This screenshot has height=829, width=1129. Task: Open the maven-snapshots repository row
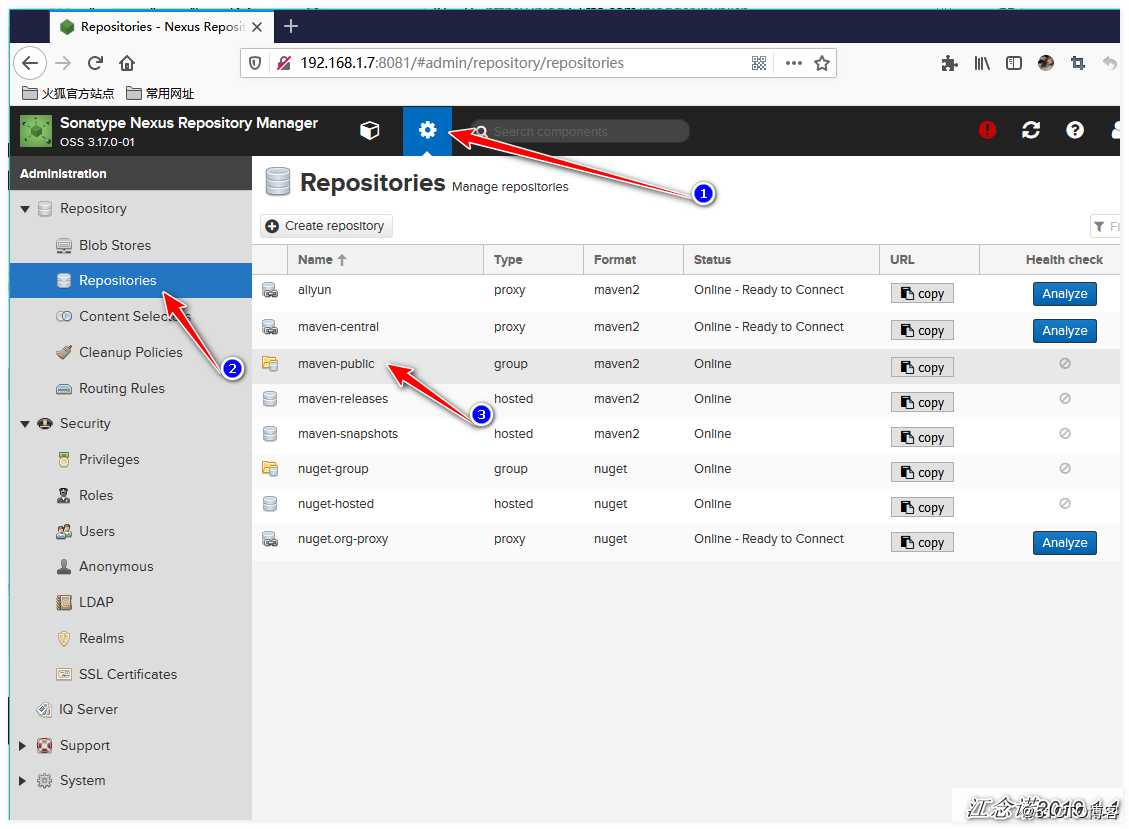coord(685,434)
